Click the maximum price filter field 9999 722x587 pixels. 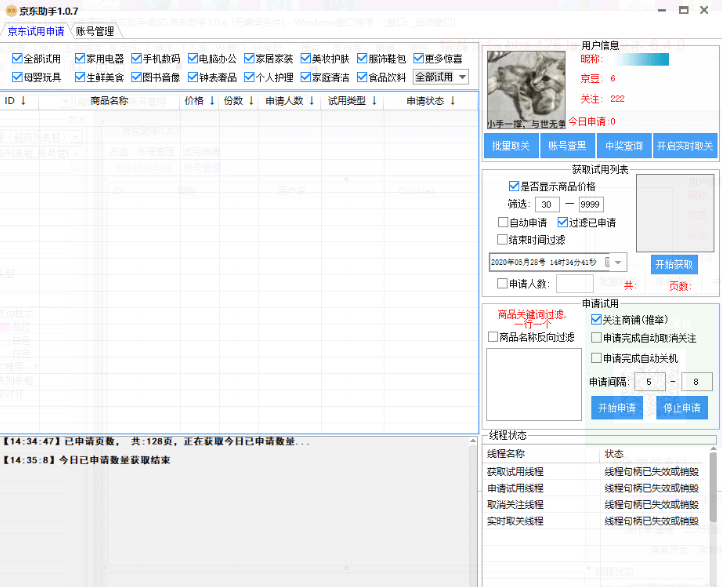tap(591, 204)
